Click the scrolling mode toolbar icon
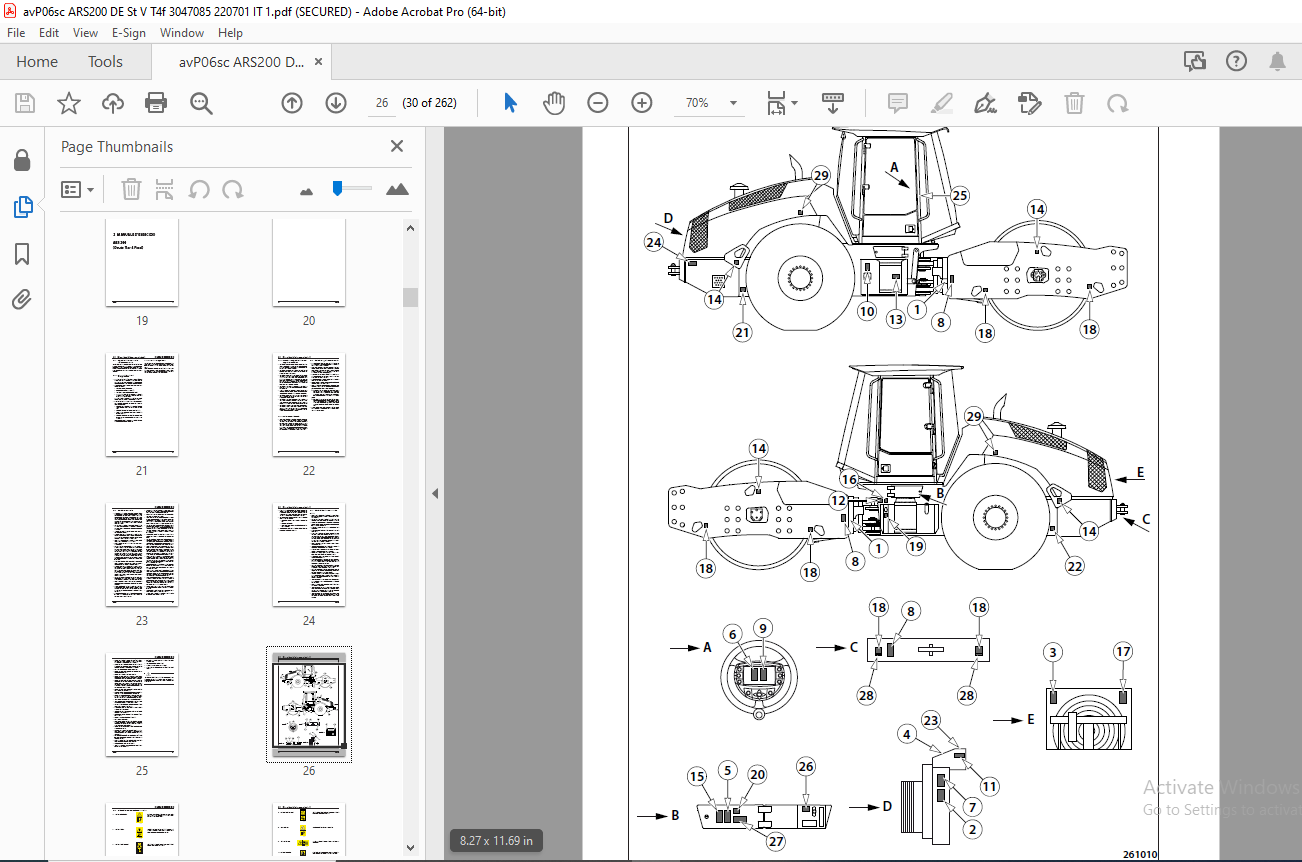The image size is (1302, 862). click(x=833, y=103)
